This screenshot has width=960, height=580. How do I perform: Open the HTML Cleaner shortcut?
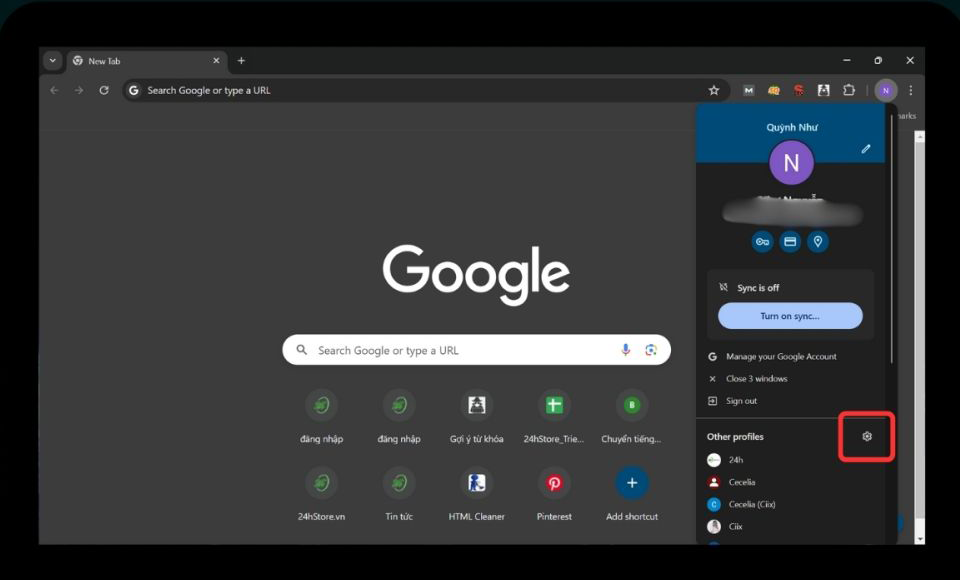pyautogui.click(x=476, y=494)
